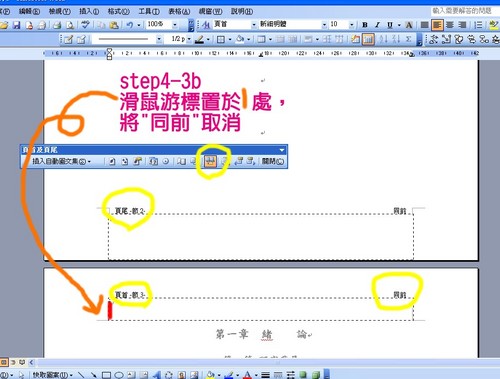Apply italic formatting
Viewport: 500px width, 379px height.
pyautogui.click(x=377, y=25)
